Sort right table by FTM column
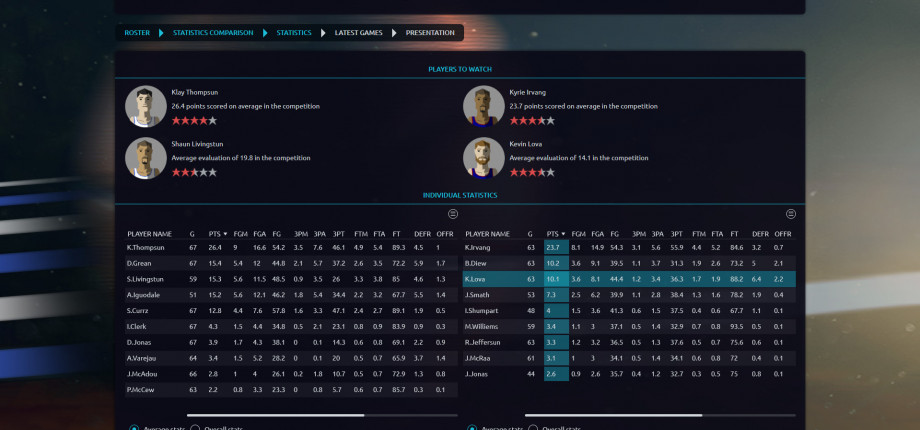 pyautogui.click(x=699, y=234)
